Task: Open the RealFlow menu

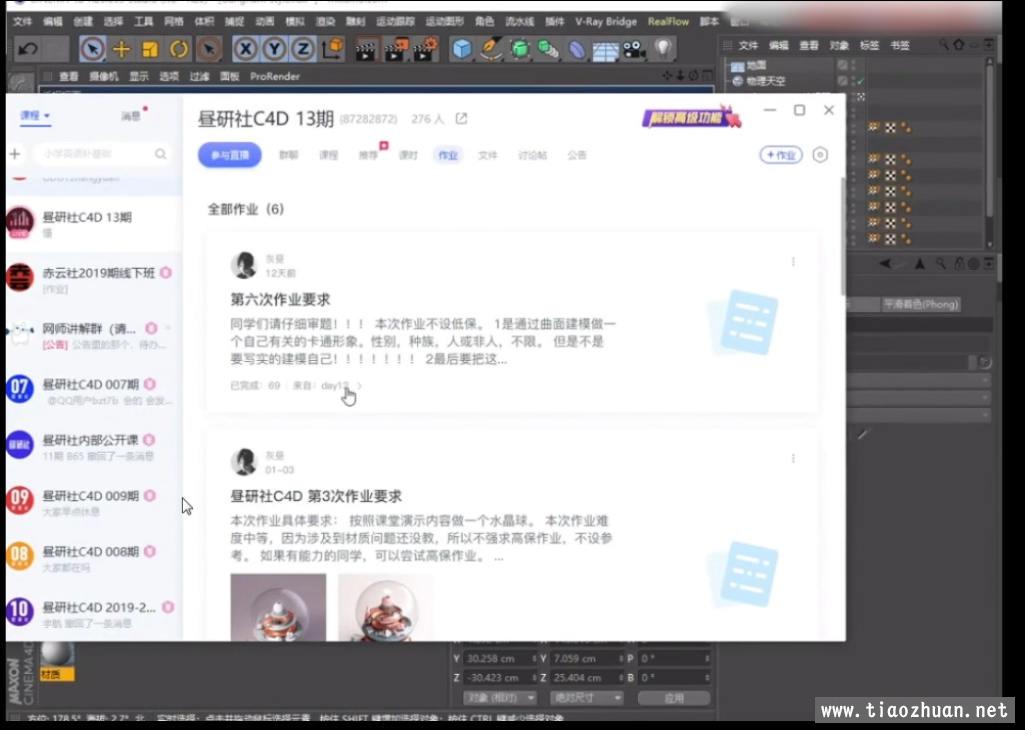Action: pyautogui.click(x=668, y=22)
